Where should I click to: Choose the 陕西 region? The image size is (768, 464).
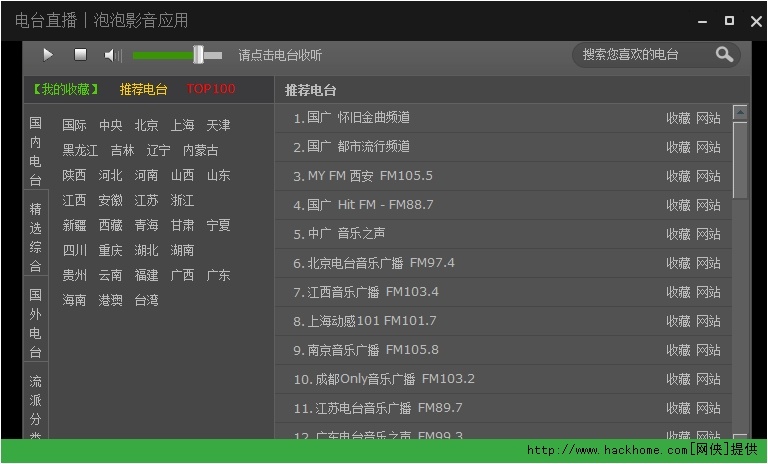[x=74, y=175]
